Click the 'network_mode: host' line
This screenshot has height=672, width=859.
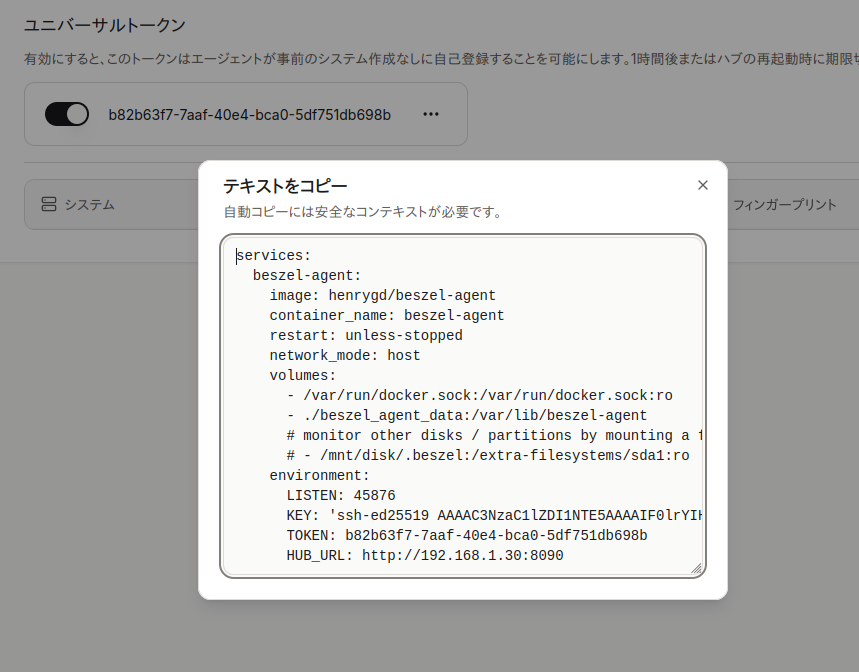click(x=344, y=356)
